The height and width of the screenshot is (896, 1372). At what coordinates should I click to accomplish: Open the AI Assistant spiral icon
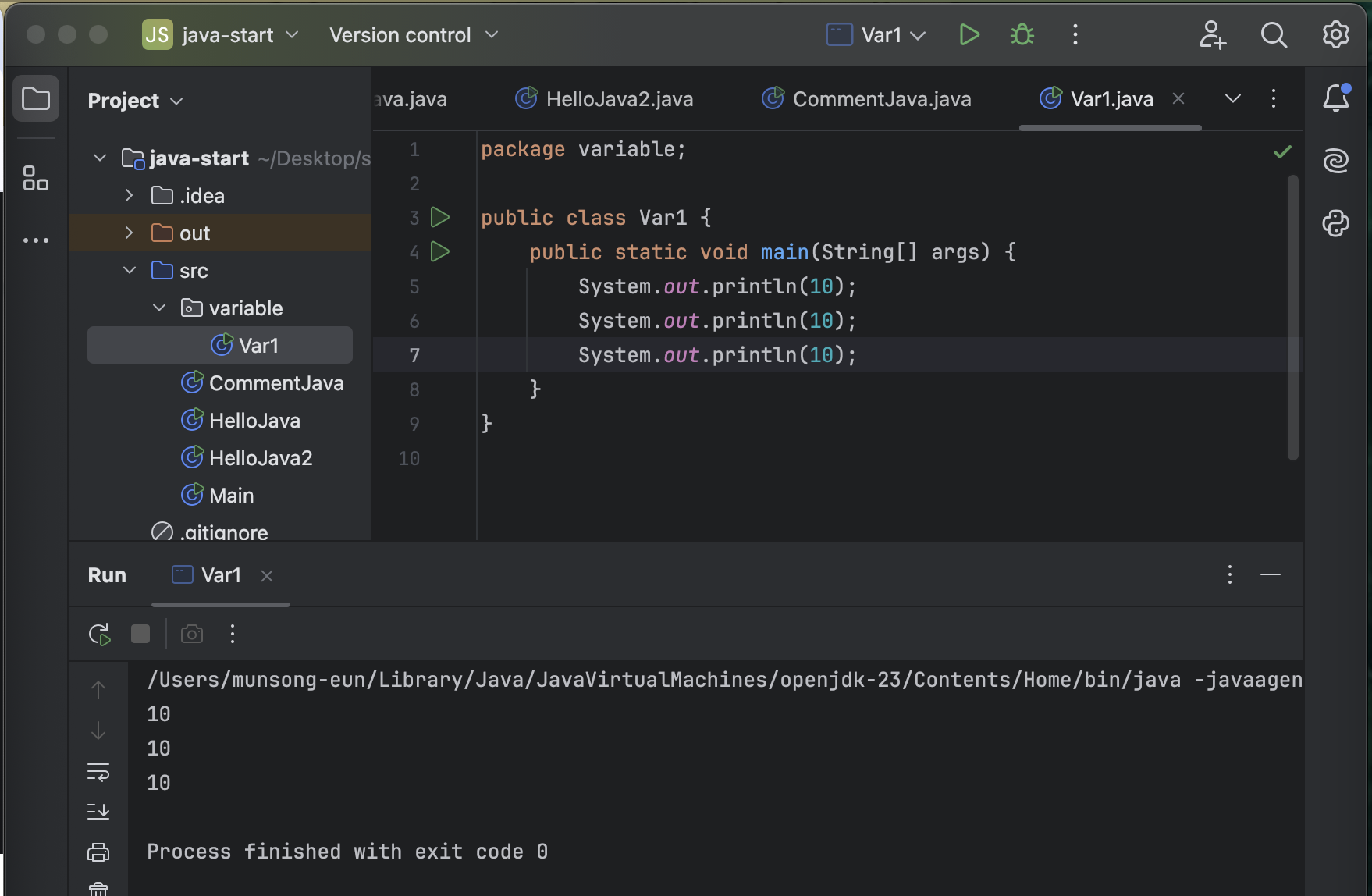[x=1336, y=161]
